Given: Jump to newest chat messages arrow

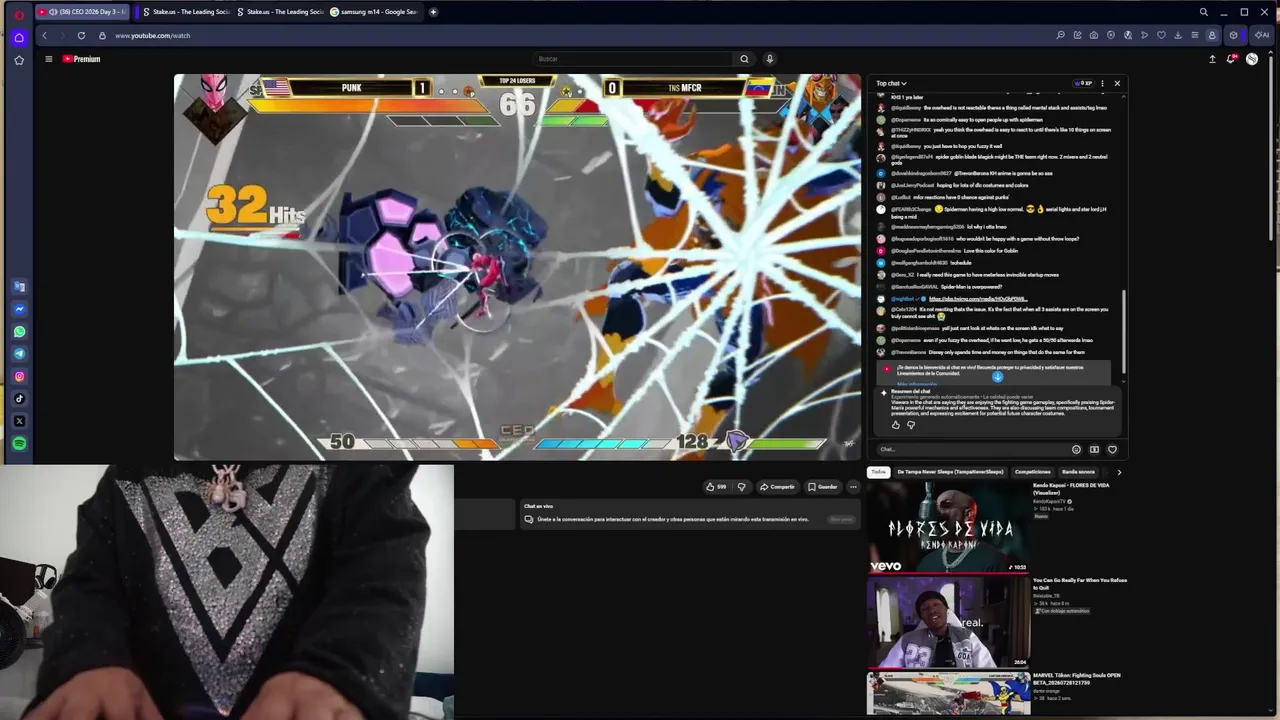Looking at the screenshot, I should tap(997, 377).
